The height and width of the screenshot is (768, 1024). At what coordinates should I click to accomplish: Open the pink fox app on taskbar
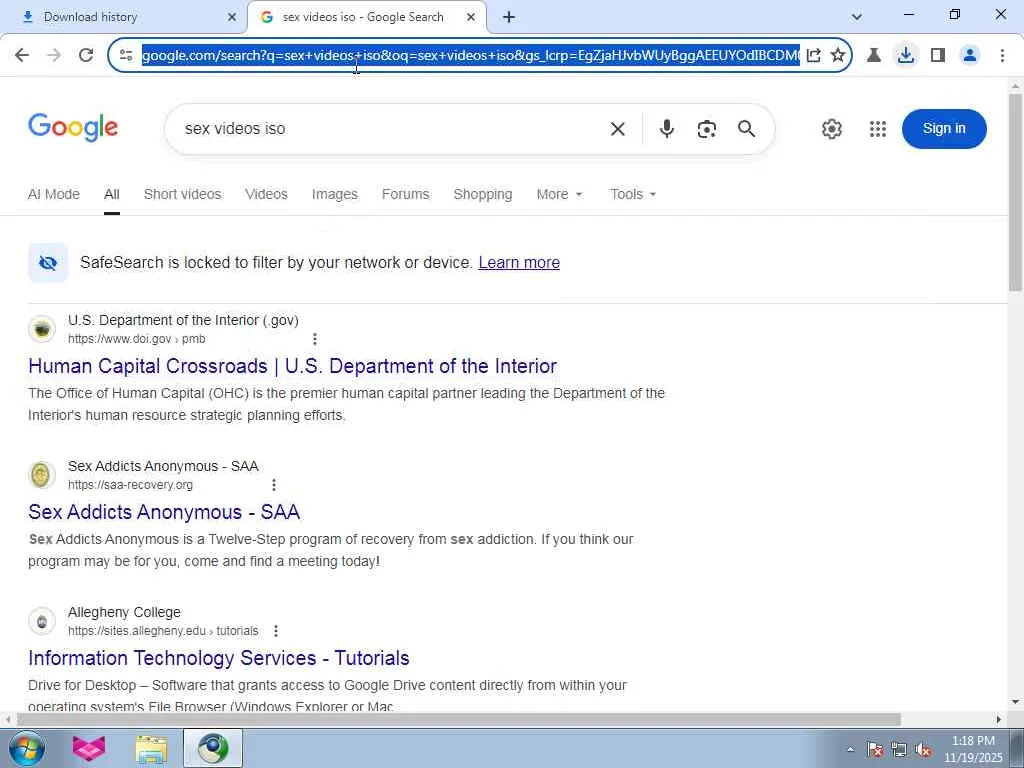[x=89, y=749]
